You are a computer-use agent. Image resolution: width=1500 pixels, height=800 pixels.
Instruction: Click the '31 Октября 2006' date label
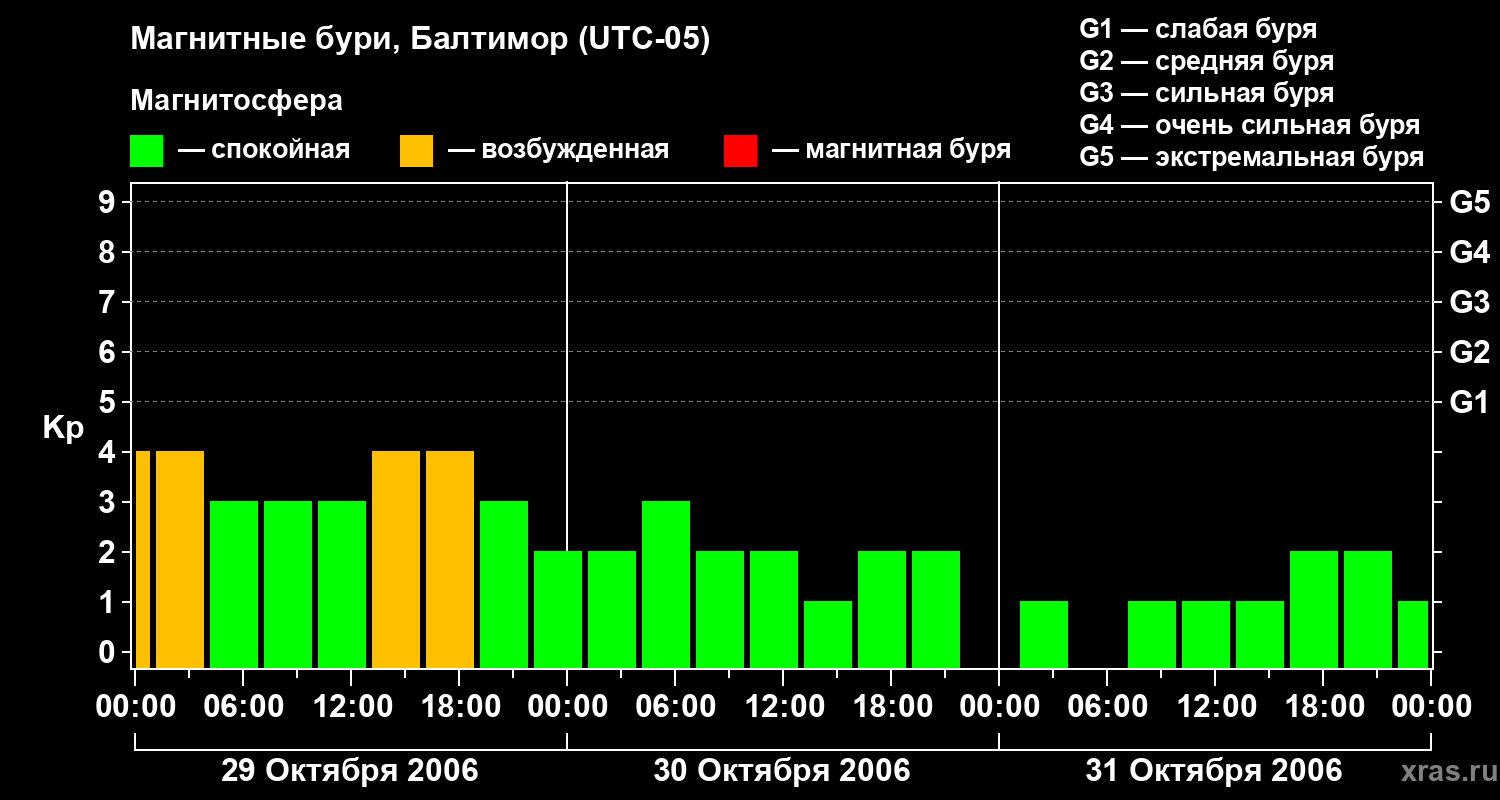(x=1214, y=771)
